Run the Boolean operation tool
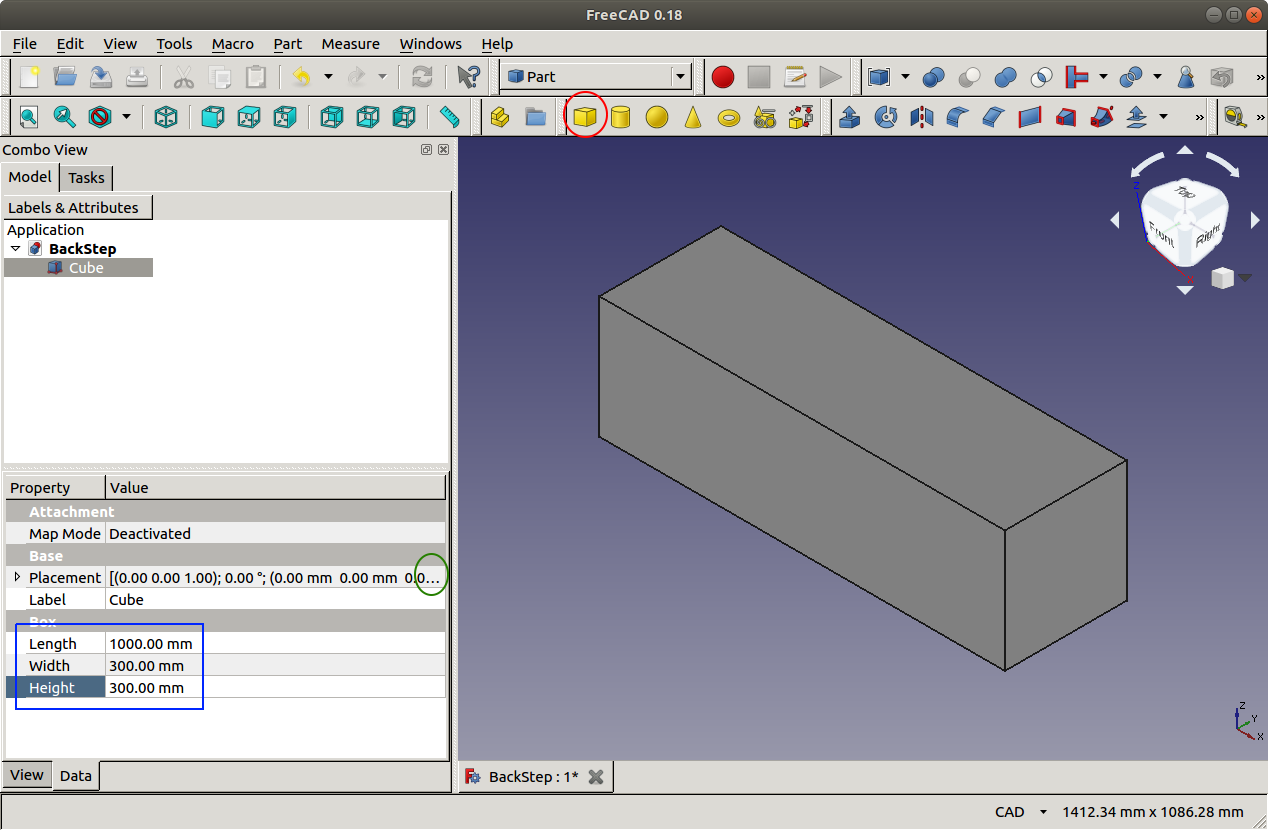This screenshot has width=1268, height=830. pos(934,77)
